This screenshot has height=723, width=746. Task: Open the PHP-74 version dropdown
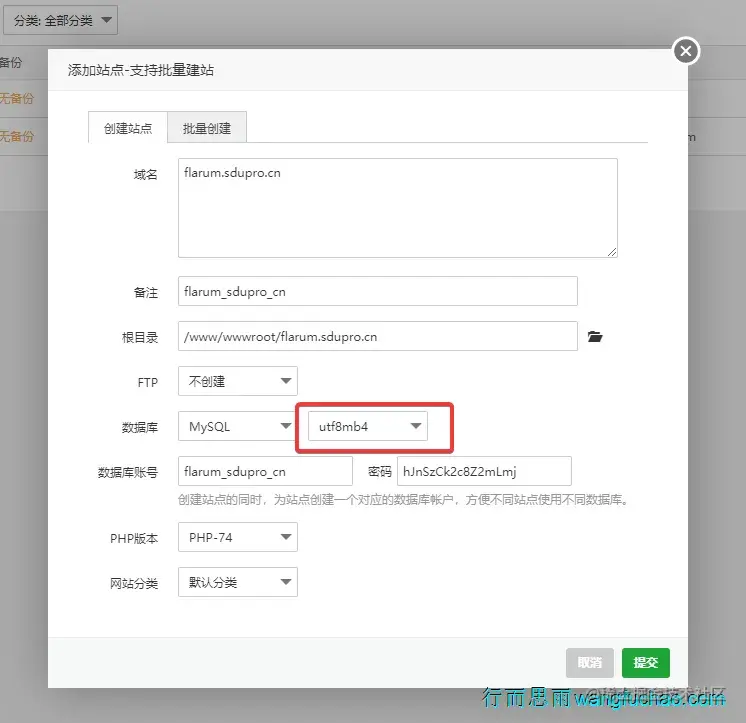point(238,537)
